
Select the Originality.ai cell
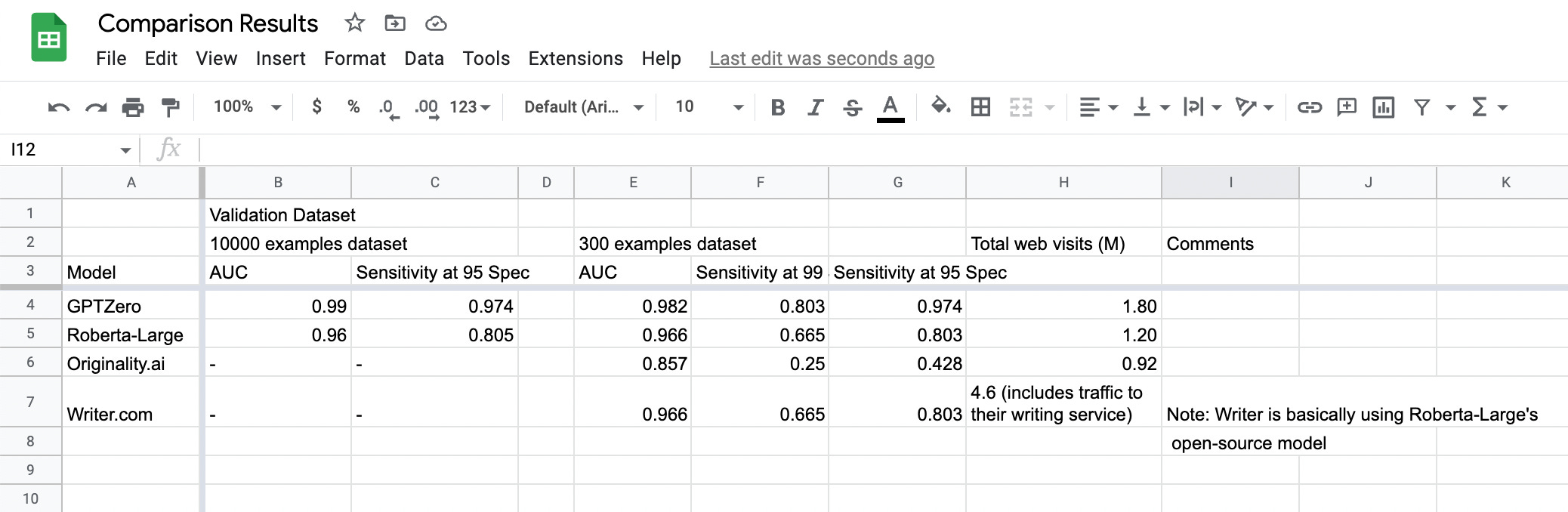tap(131, 363)
